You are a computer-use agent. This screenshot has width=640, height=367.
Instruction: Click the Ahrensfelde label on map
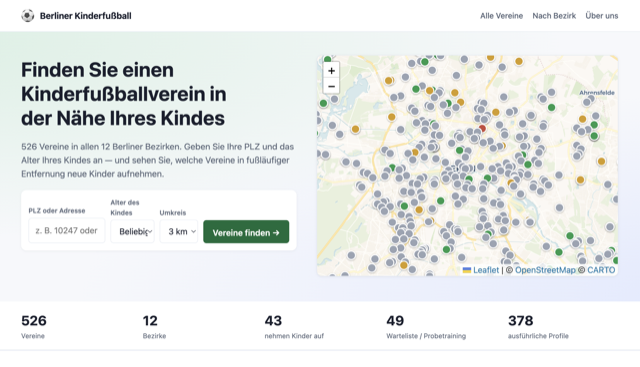coord(597,93)
